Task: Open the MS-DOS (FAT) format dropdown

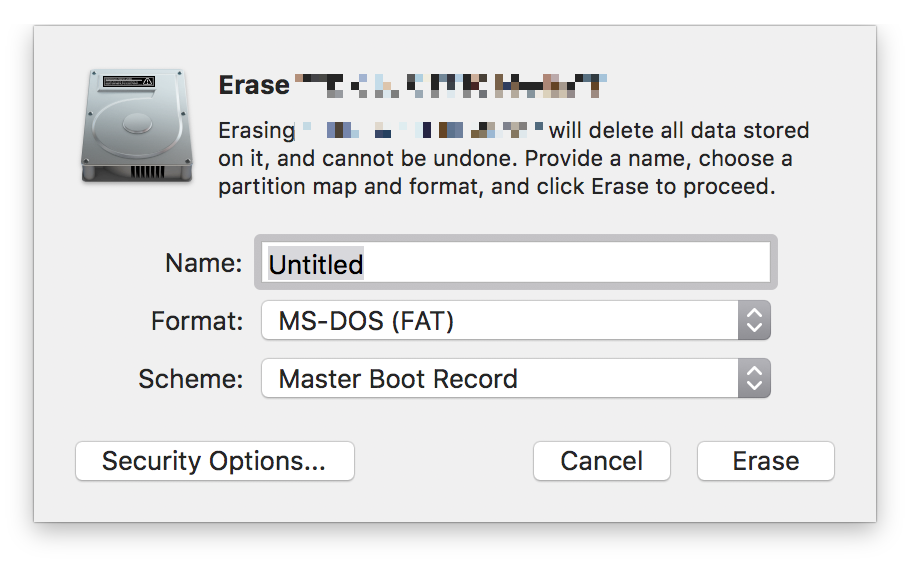Action: click(500, 321)
